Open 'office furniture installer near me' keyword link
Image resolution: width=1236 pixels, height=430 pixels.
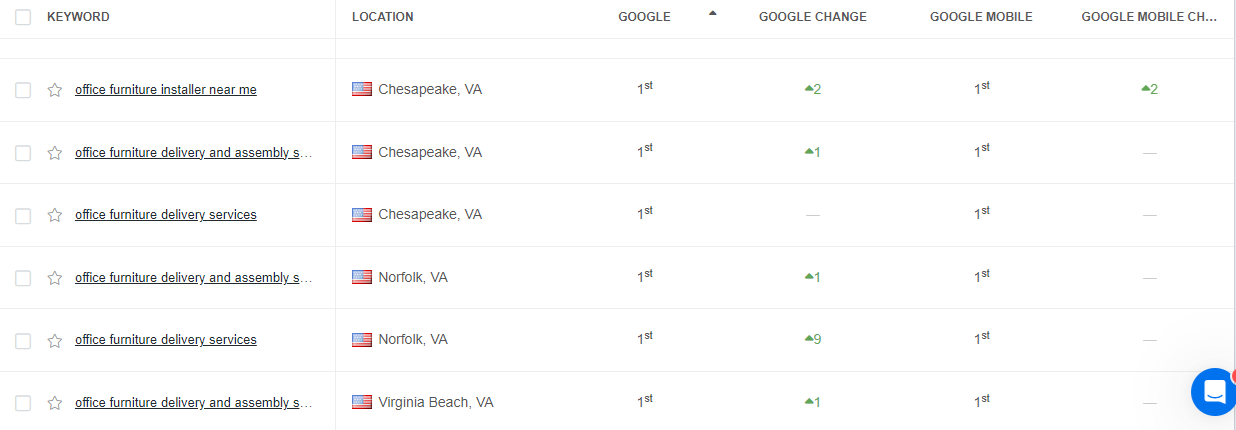[166, 90]
